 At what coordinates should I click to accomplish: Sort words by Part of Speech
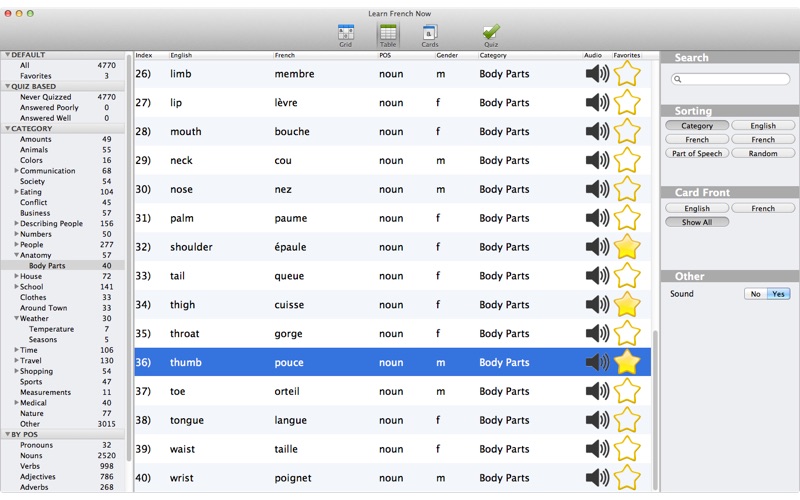click(697, 154)
